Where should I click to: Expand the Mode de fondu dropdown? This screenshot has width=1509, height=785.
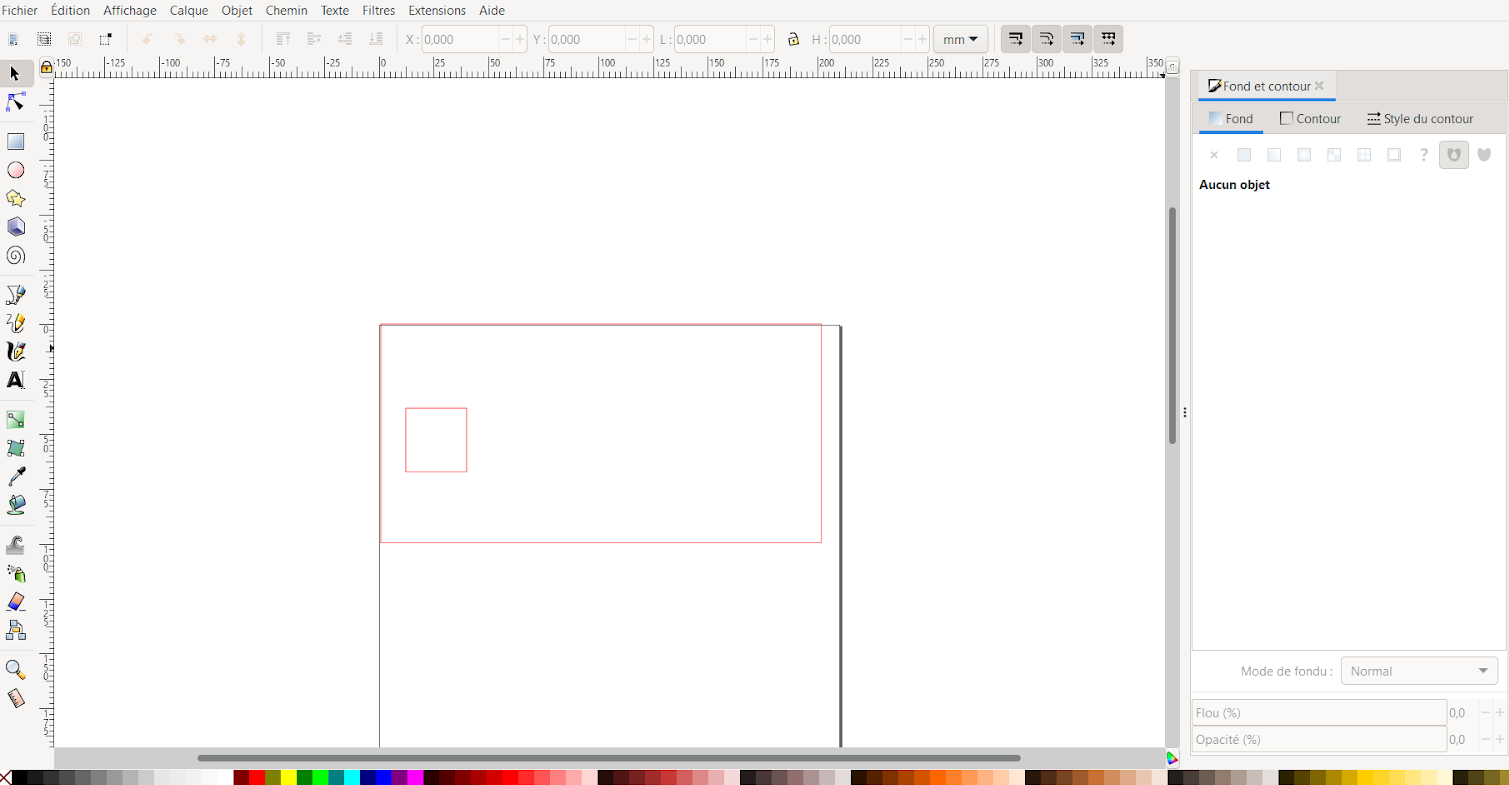pyautogui.click(x=1419, y=671)
